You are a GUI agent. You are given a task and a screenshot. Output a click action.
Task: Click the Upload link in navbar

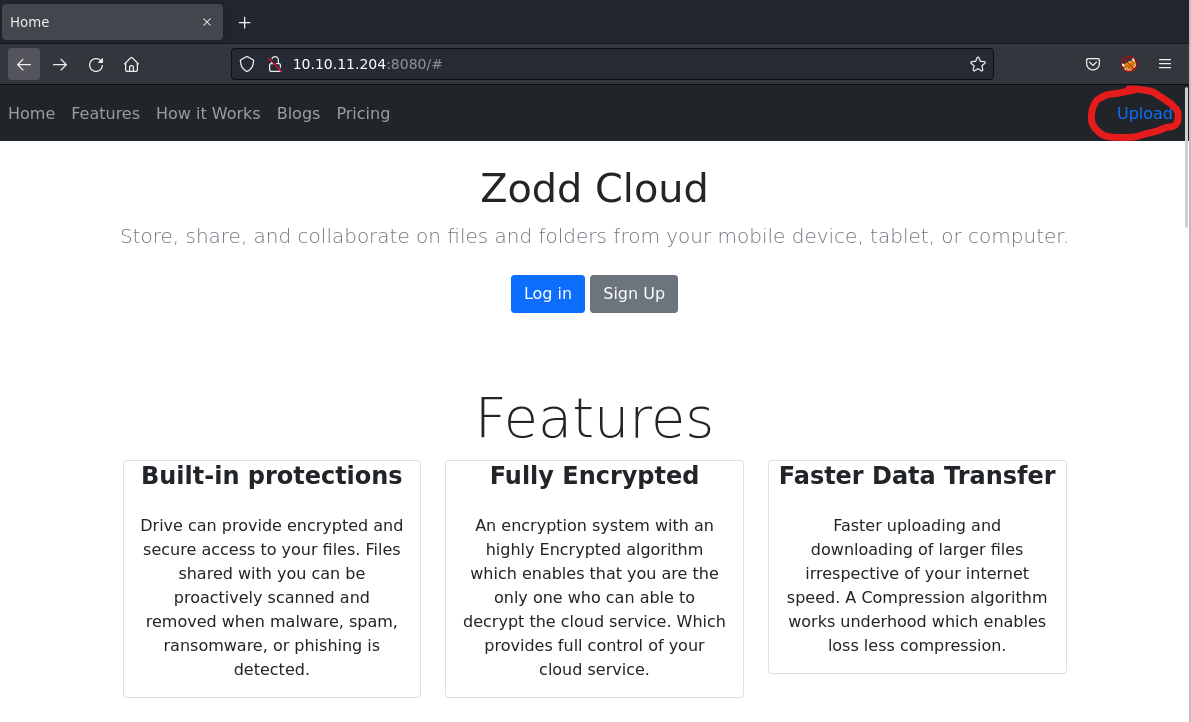[1145, 113]
